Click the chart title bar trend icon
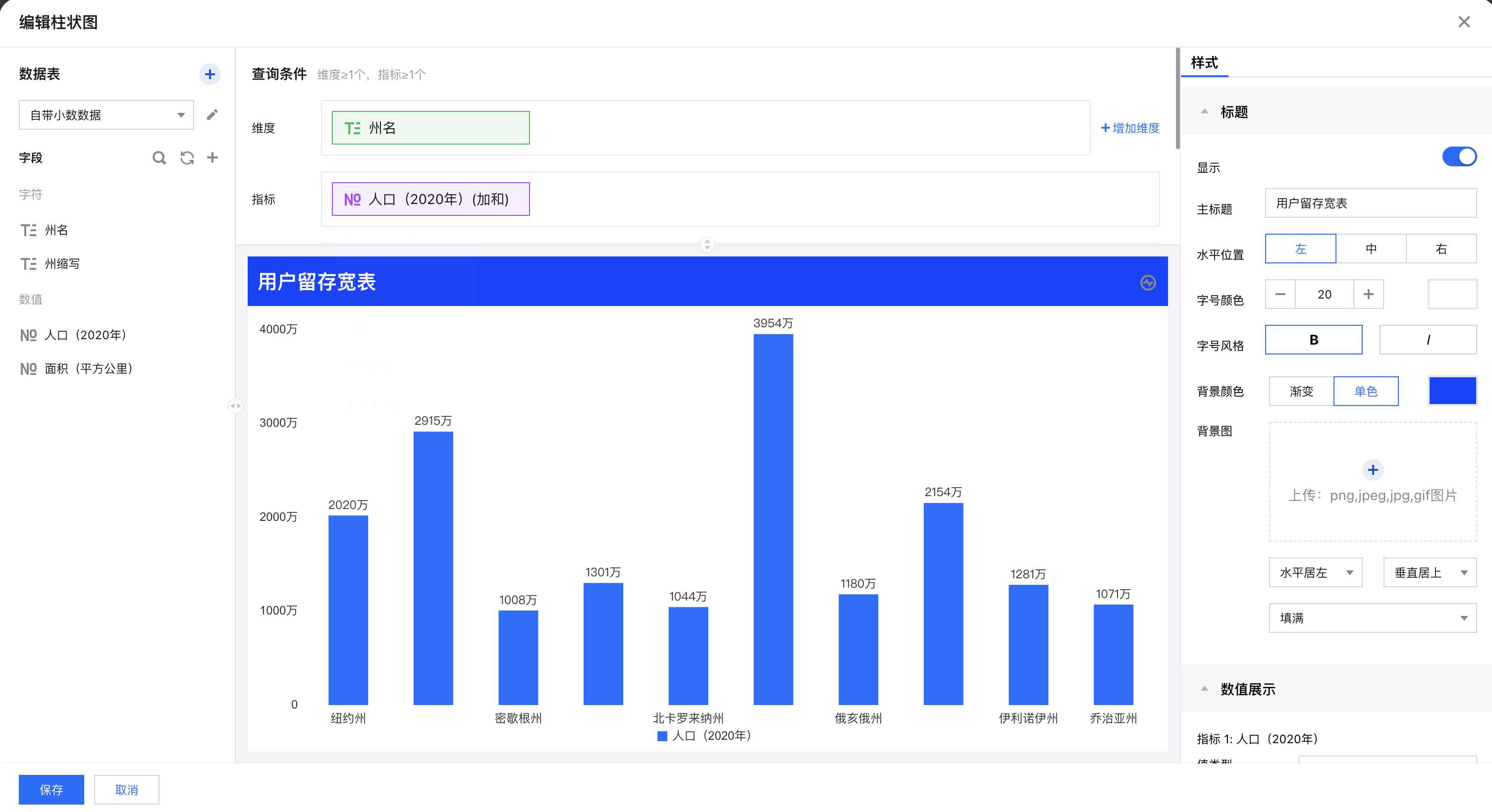This screenshot has height=812, width=1492. pyautogui.click(x=1147, y=282)
